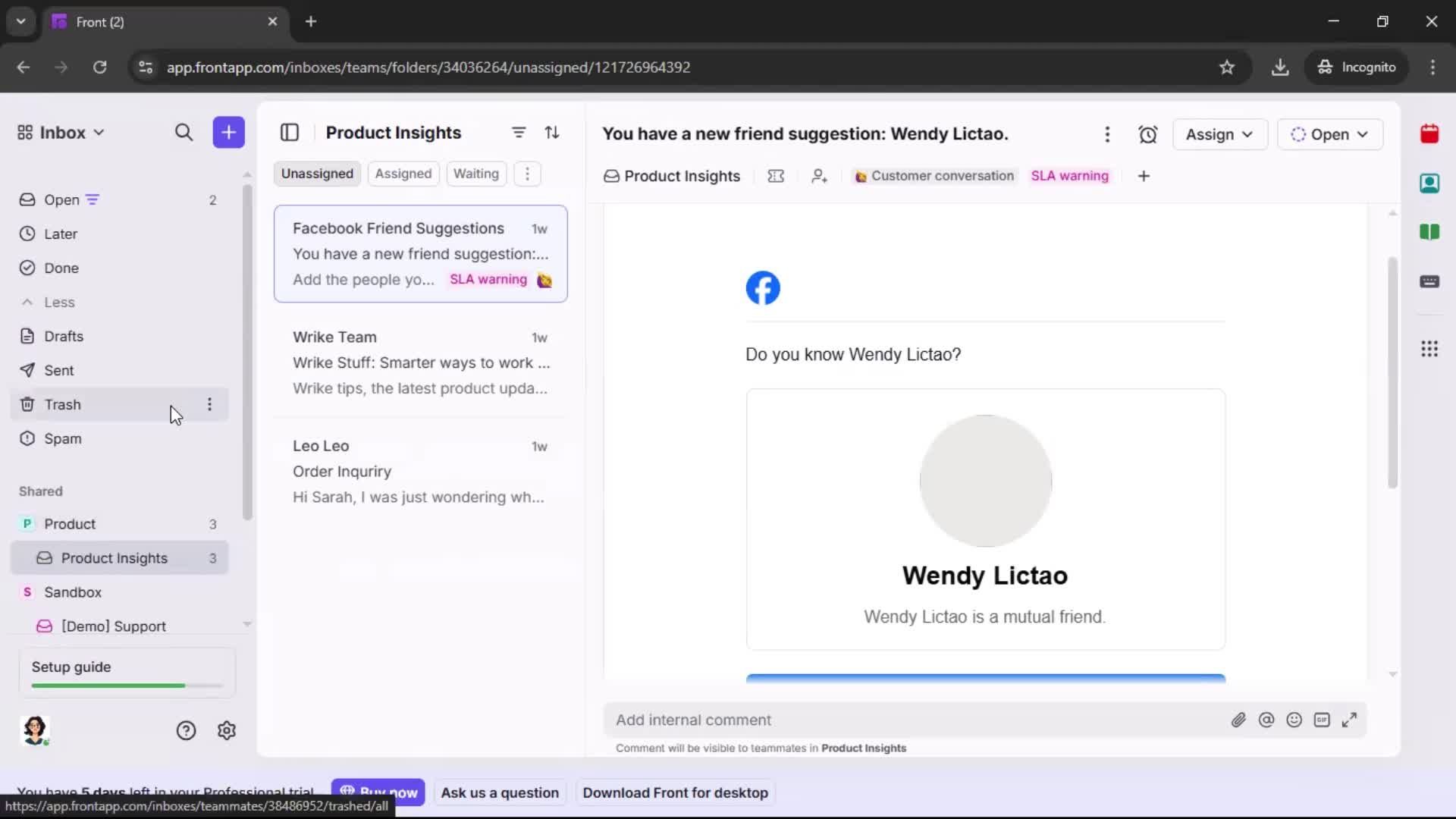Switch to the Waiting tab
Viewport: 1456px width, 819px height.
click(475, 173)
